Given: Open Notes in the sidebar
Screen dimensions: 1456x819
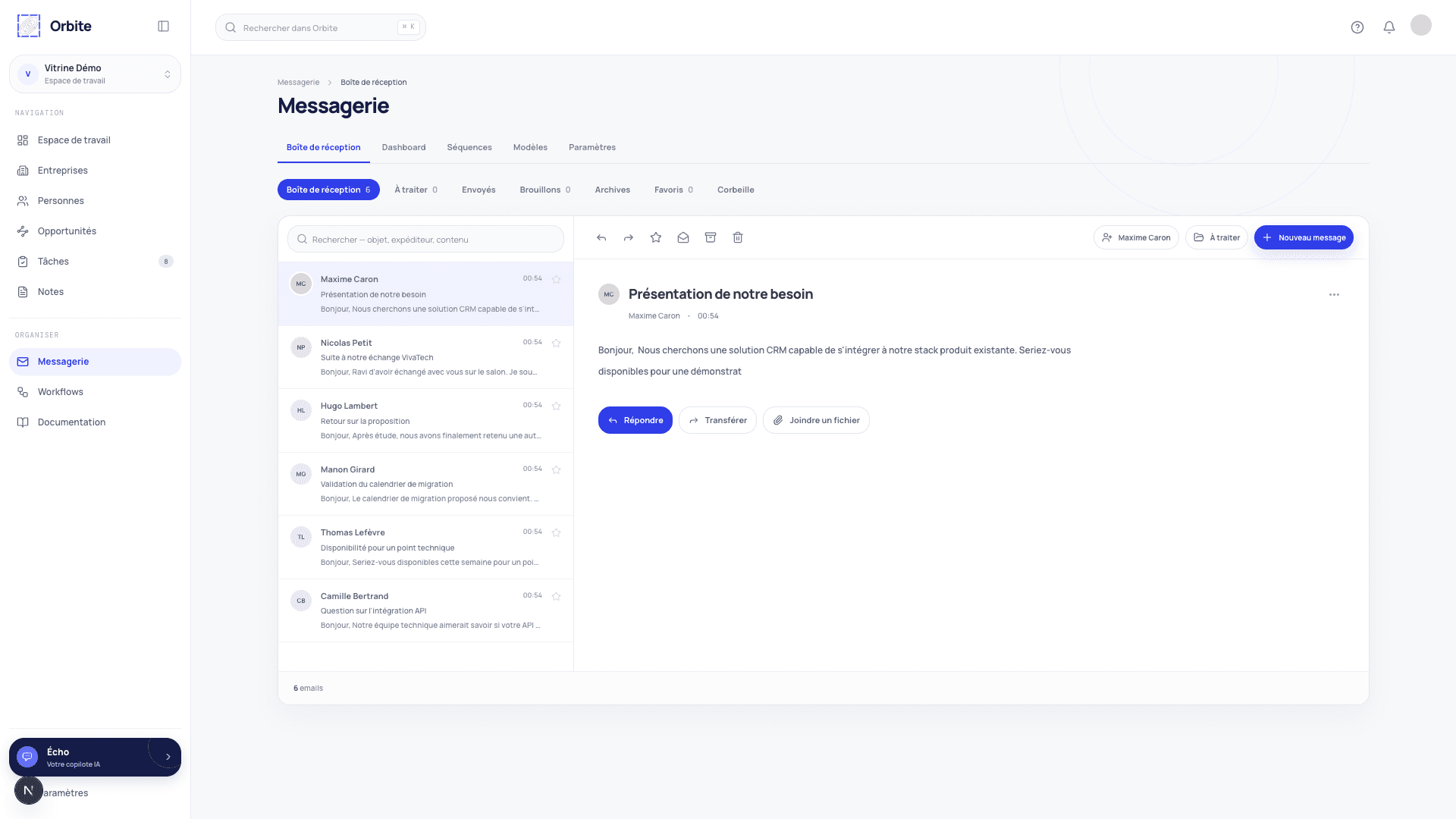Looking at the screenshot, I should tap(95, 292).
